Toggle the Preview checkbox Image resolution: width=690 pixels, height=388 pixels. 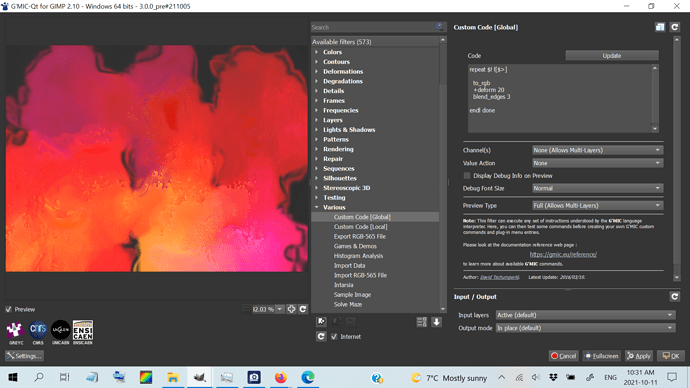9,309
